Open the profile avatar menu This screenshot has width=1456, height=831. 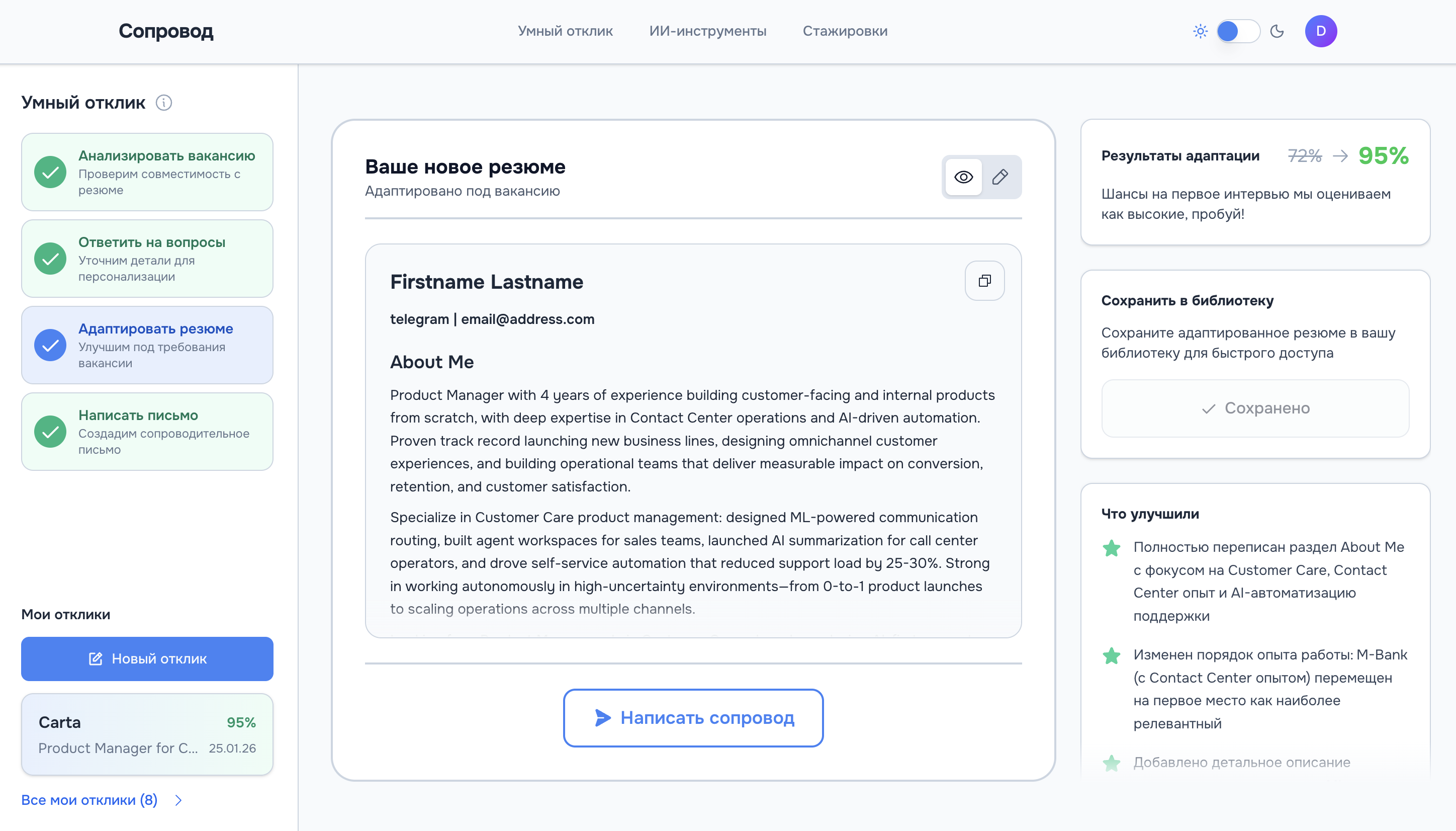tap(1321, 31)
